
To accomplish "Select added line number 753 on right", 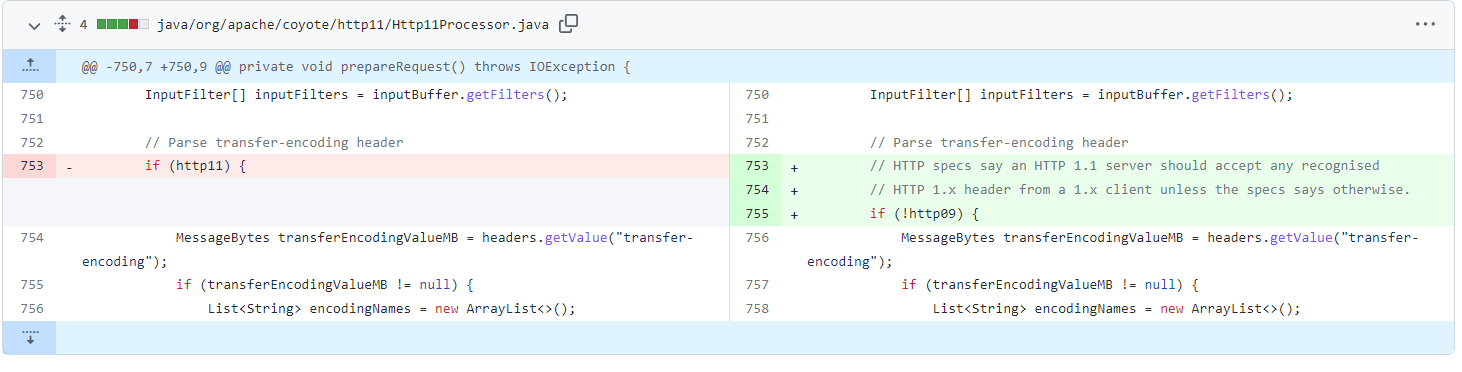I will [x=756, y=166].
